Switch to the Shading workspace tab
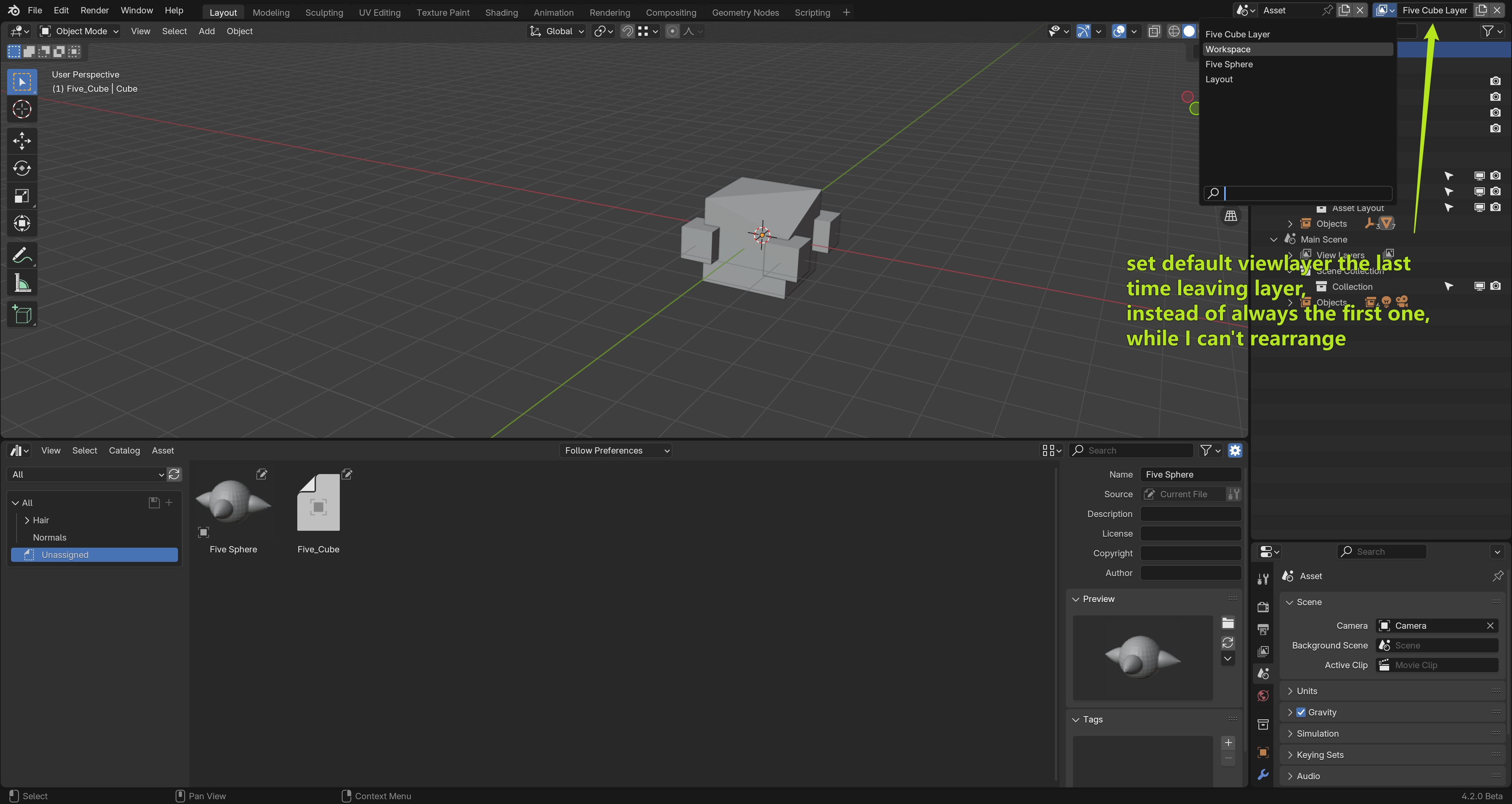Screen dimensions: 1512x804 tap(501, 12)
